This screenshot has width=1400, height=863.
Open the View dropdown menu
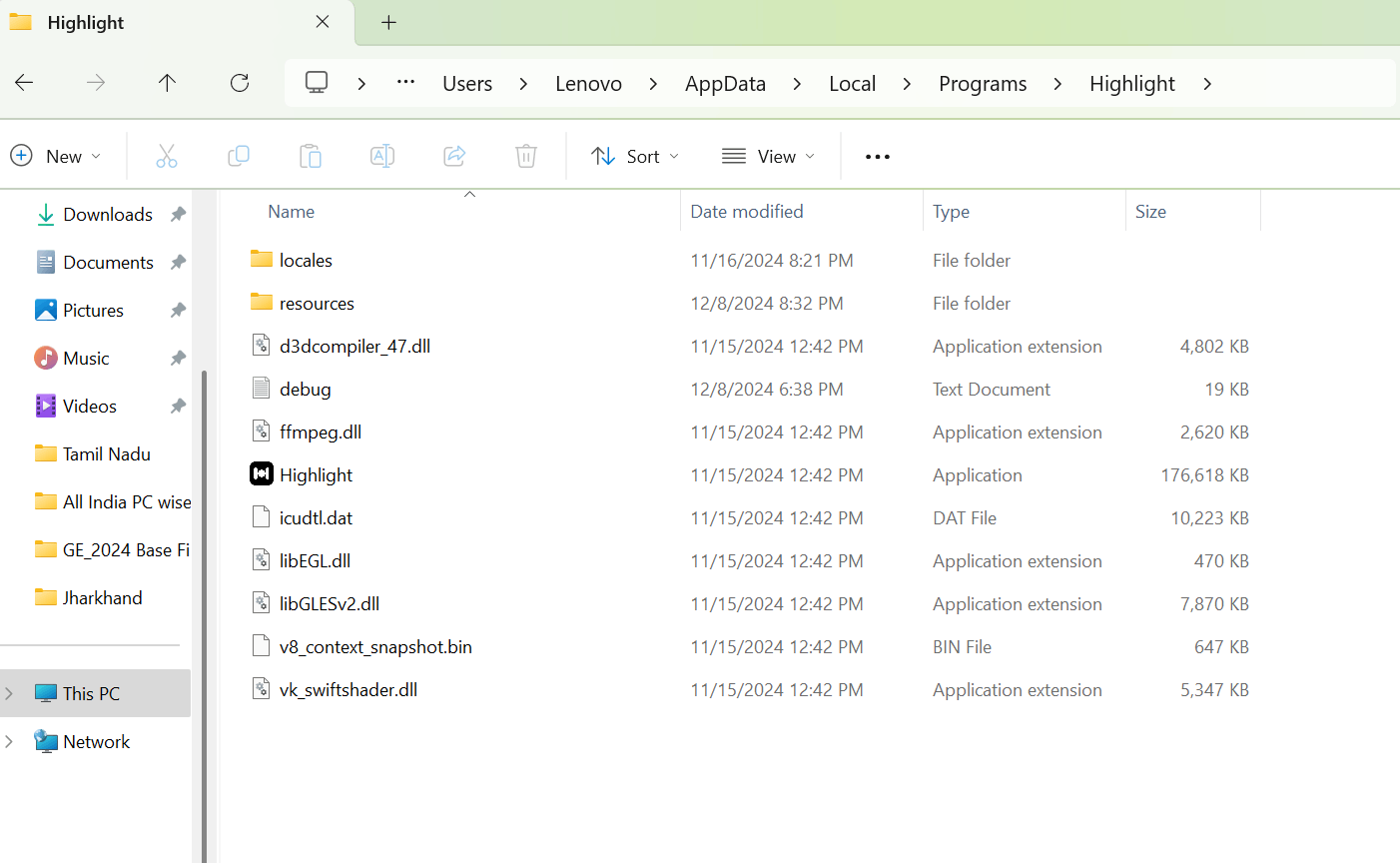tap(769, 156)
